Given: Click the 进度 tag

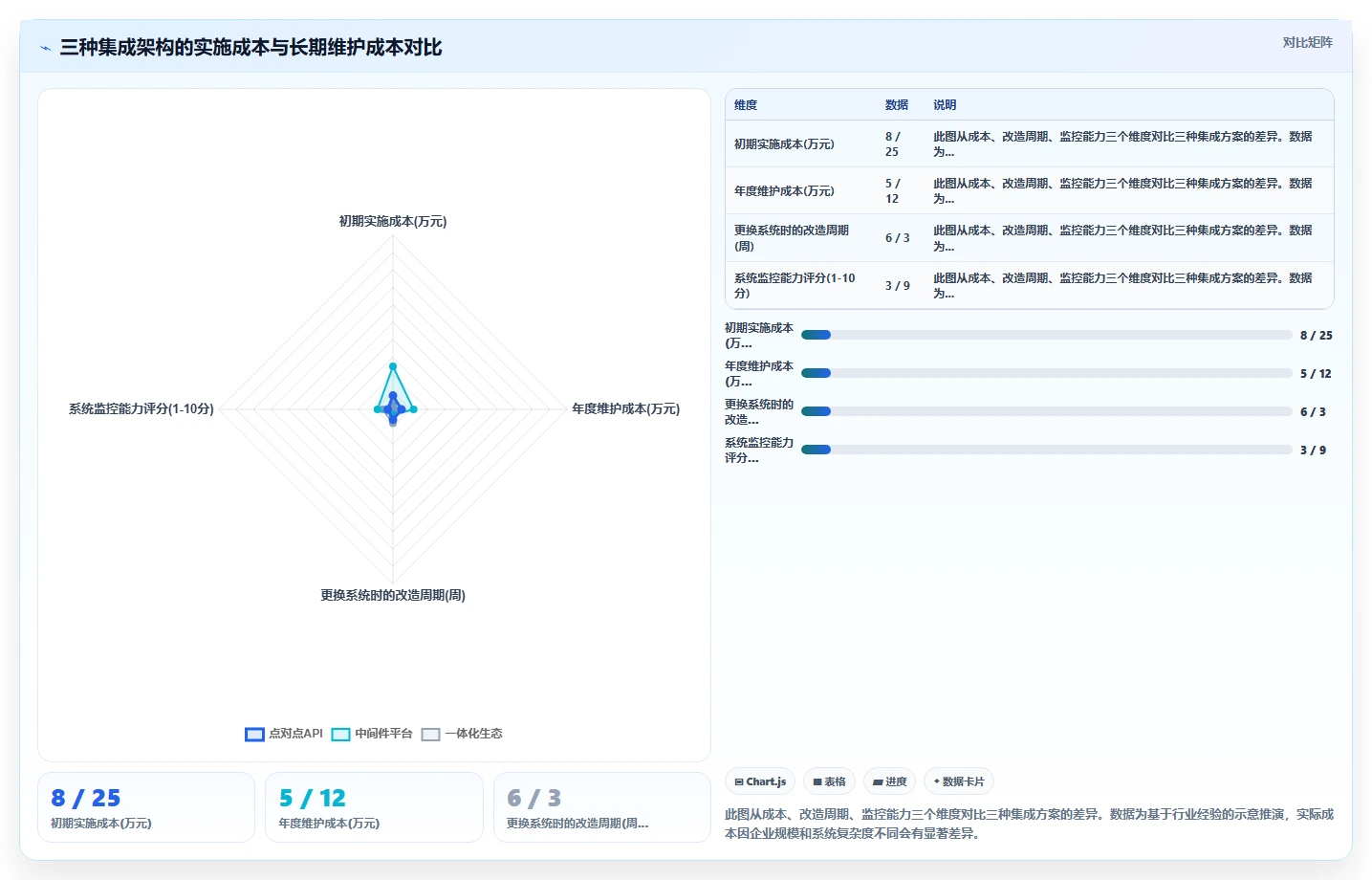Looking at the screenshot, I should click(x=889, y=781).
